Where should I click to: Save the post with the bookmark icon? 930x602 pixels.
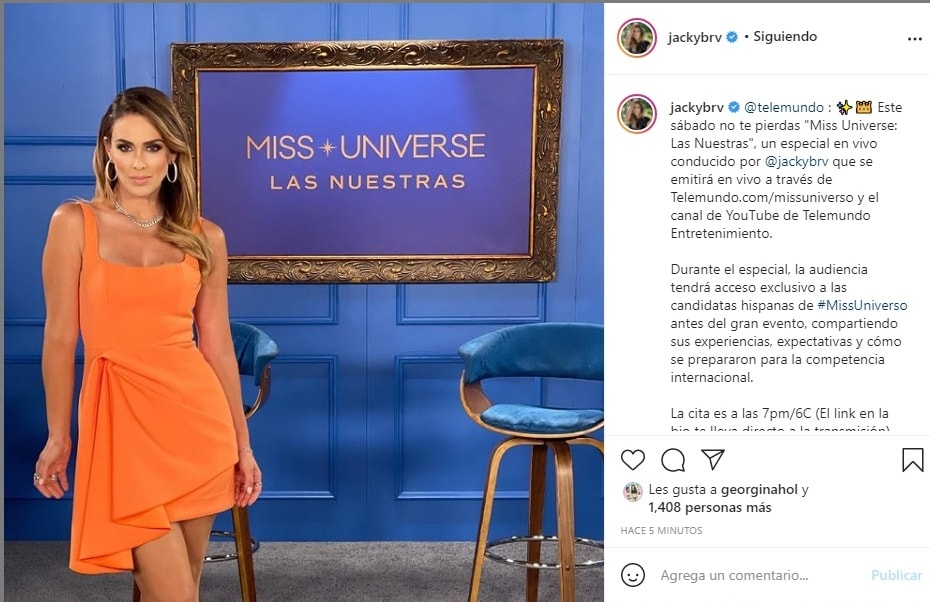(912, 460)
